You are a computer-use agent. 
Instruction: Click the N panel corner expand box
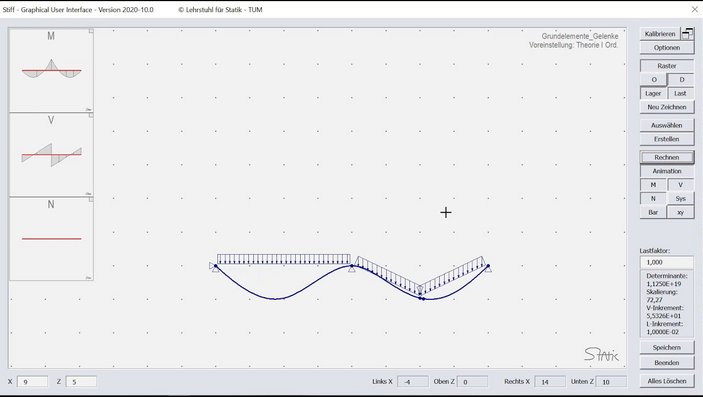coord(91,200)
